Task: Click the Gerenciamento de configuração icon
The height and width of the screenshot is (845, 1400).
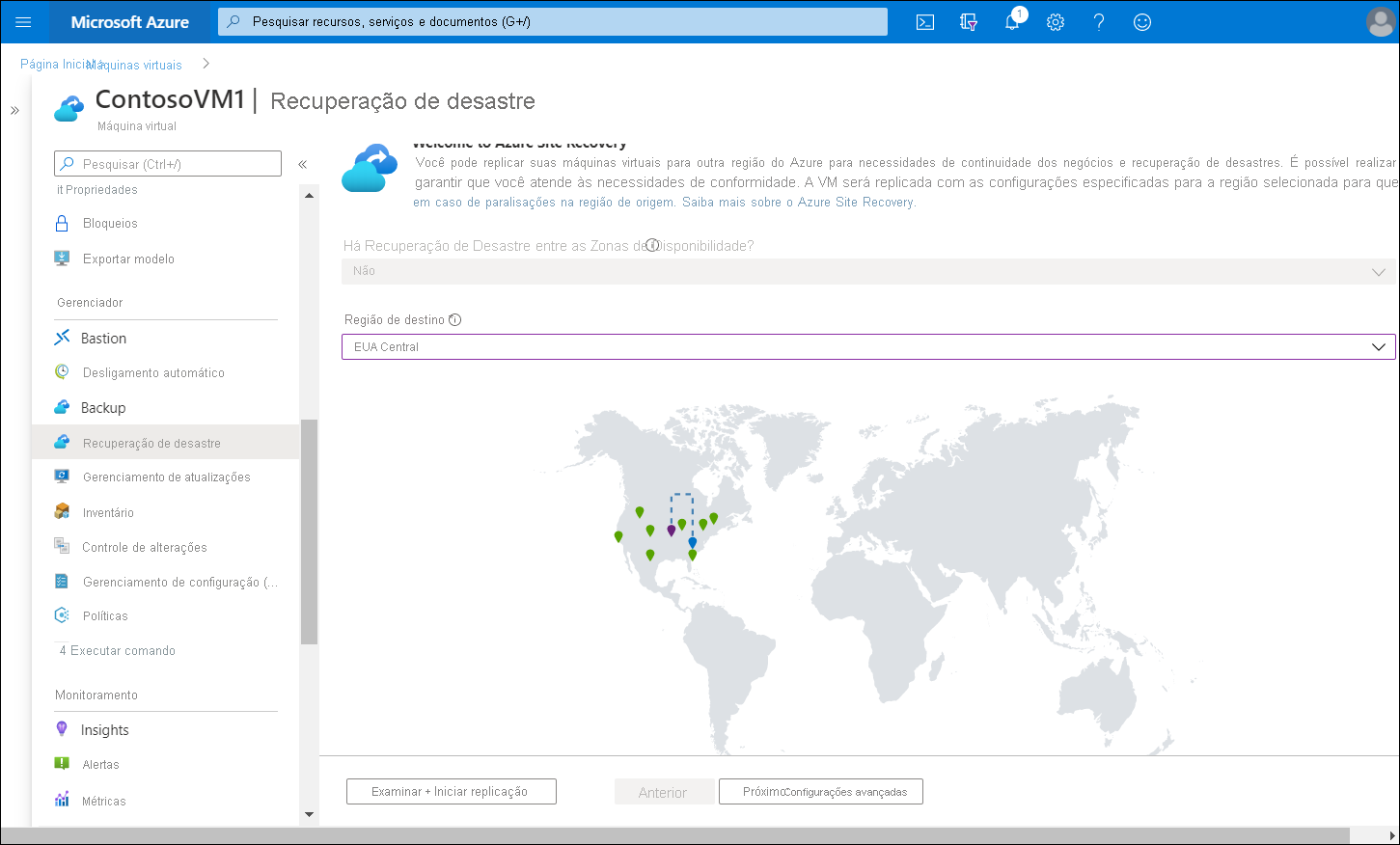Action: (62, 582)
